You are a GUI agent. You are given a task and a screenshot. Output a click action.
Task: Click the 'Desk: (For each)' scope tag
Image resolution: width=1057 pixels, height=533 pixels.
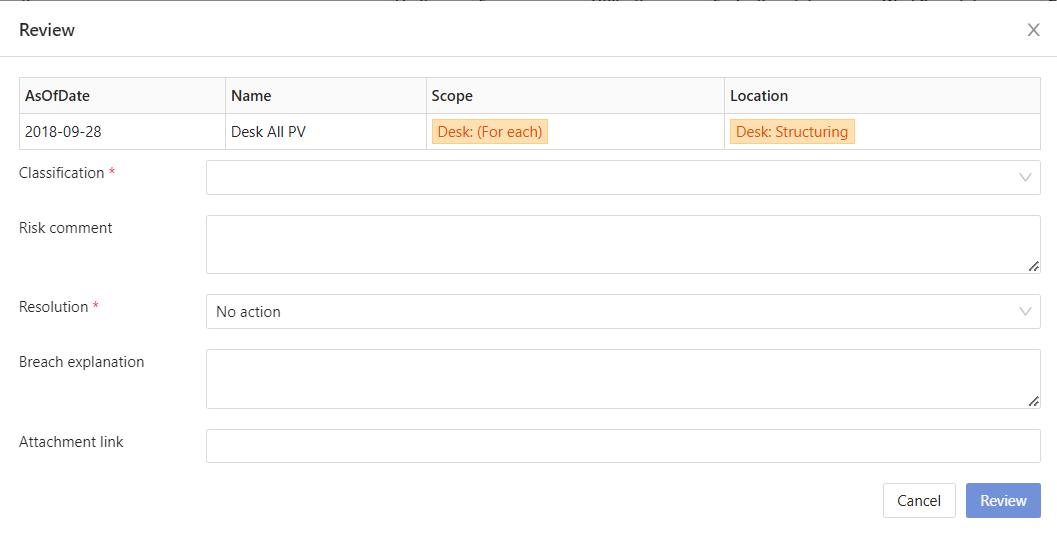(490, 132)
